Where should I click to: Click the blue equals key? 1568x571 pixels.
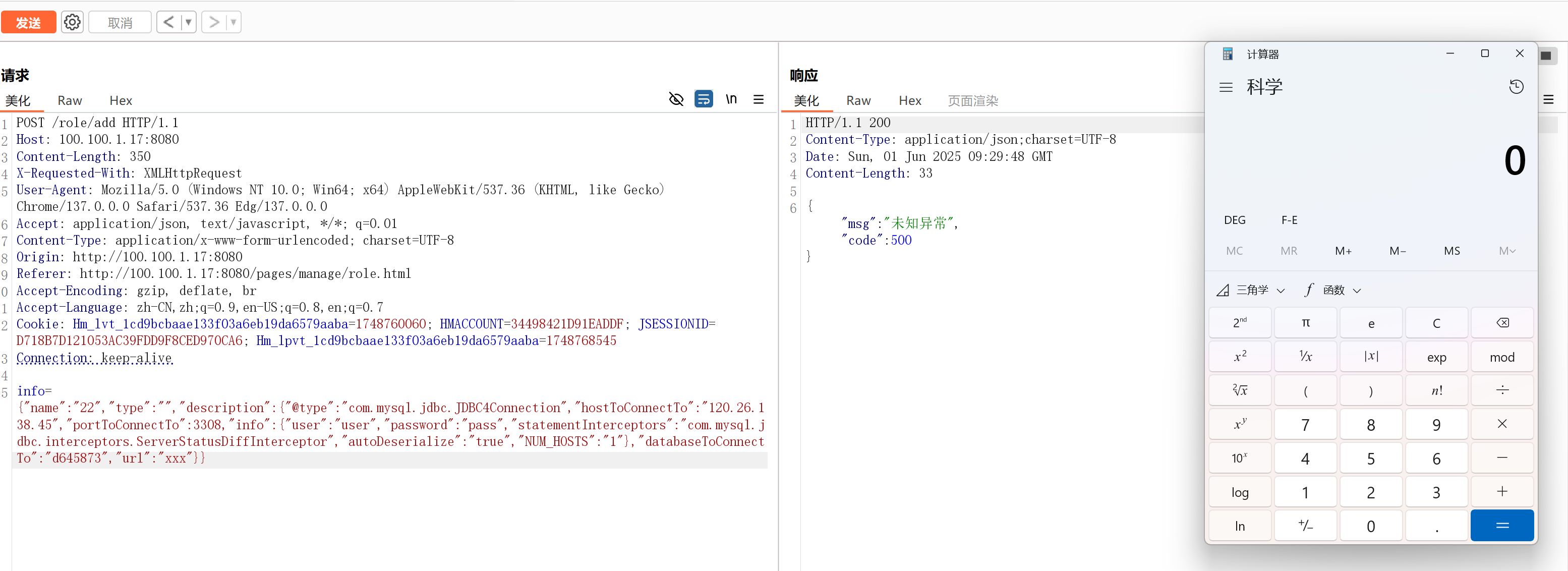coord(1502,525)
